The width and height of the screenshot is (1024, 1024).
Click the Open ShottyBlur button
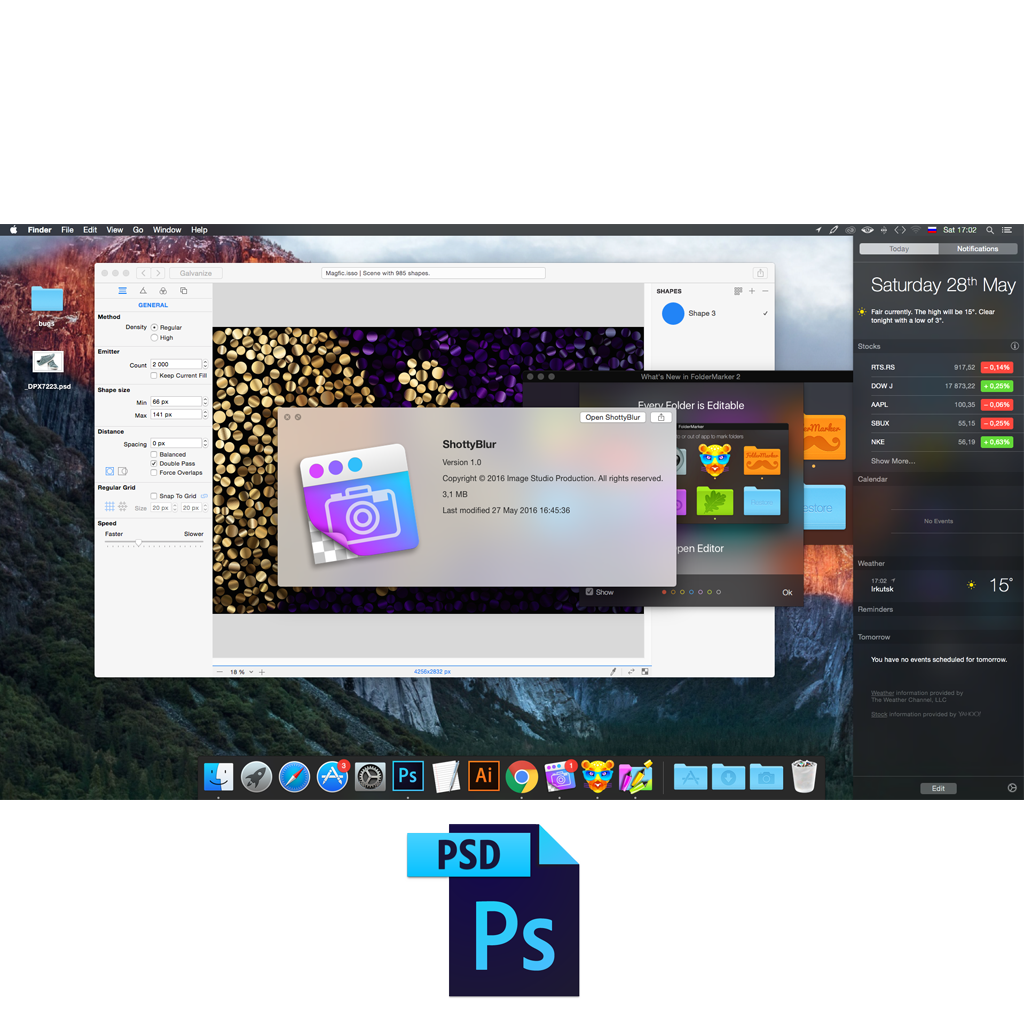[x=613, y=417]
